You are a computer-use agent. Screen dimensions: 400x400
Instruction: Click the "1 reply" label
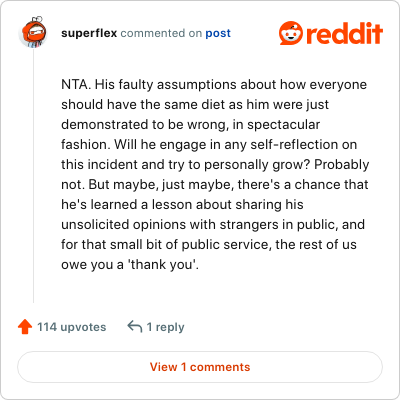(x=165, y=327)
